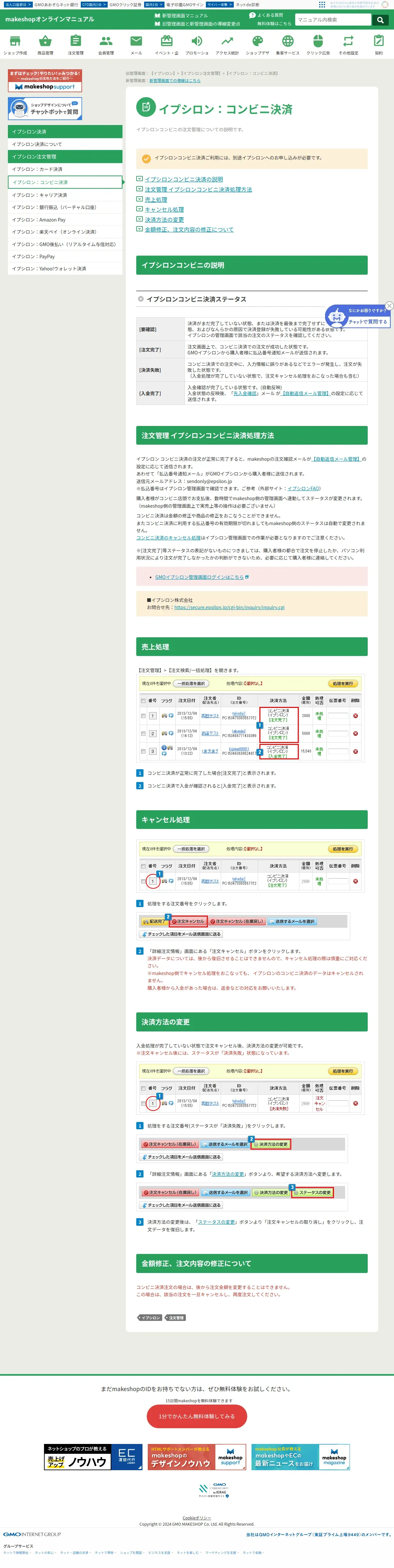The height and width of the screenshot is (1568, 394).
Task: Jump to キャンセル処理 anchor link
Action: [164, 209]
